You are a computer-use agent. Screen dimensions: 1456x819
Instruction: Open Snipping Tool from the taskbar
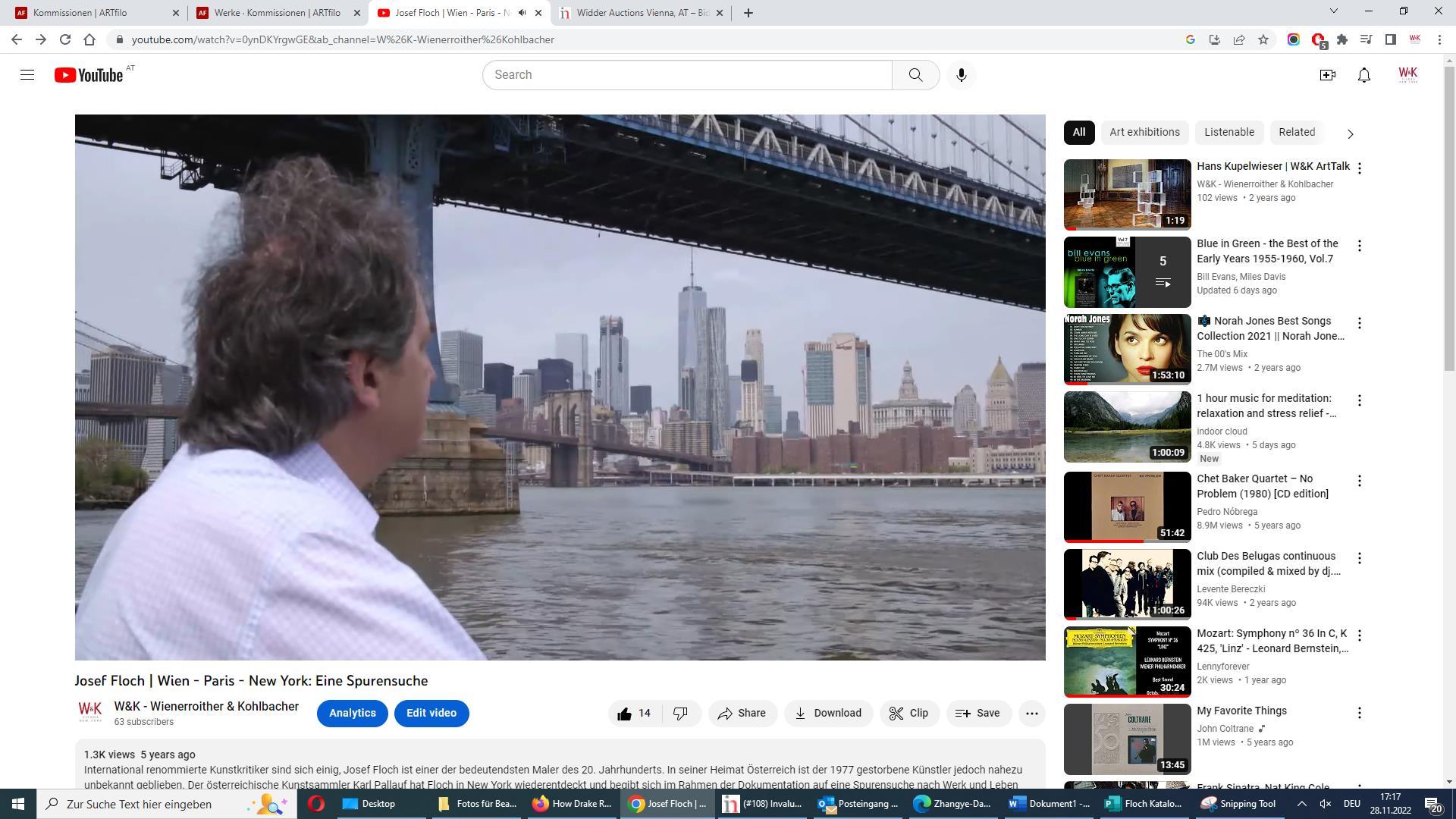click(x=1238, y=803)
